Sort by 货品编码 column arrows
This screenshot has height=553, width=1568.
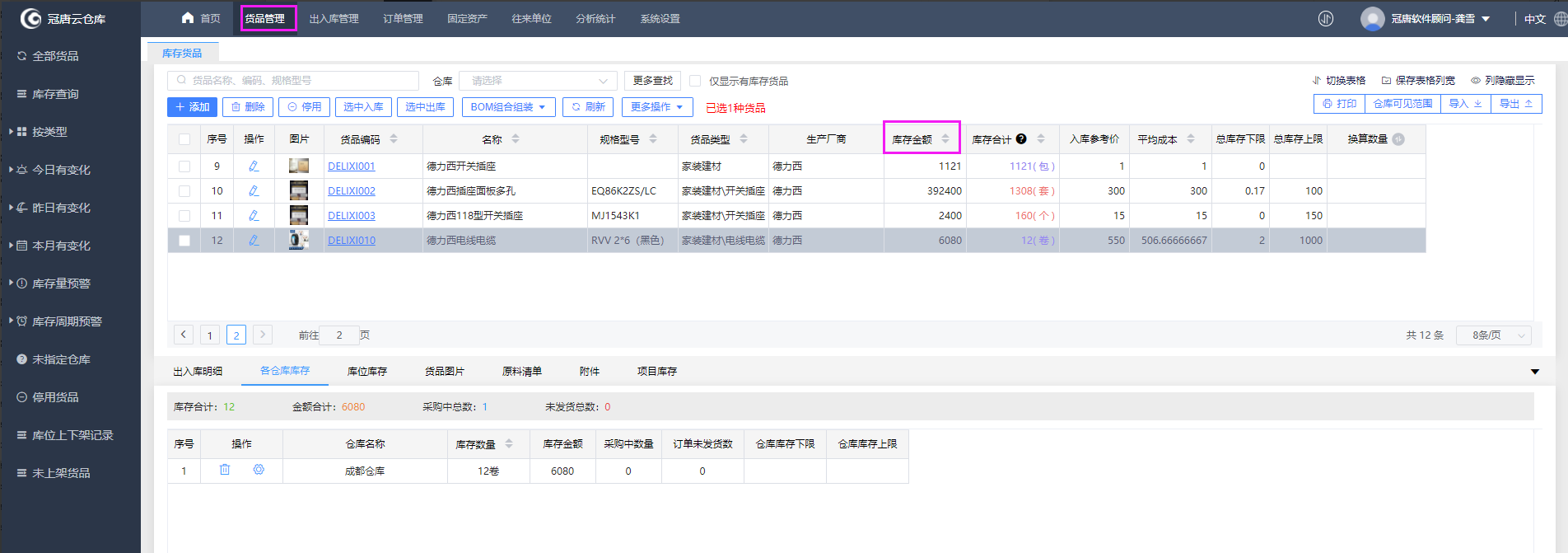point(394,139)
